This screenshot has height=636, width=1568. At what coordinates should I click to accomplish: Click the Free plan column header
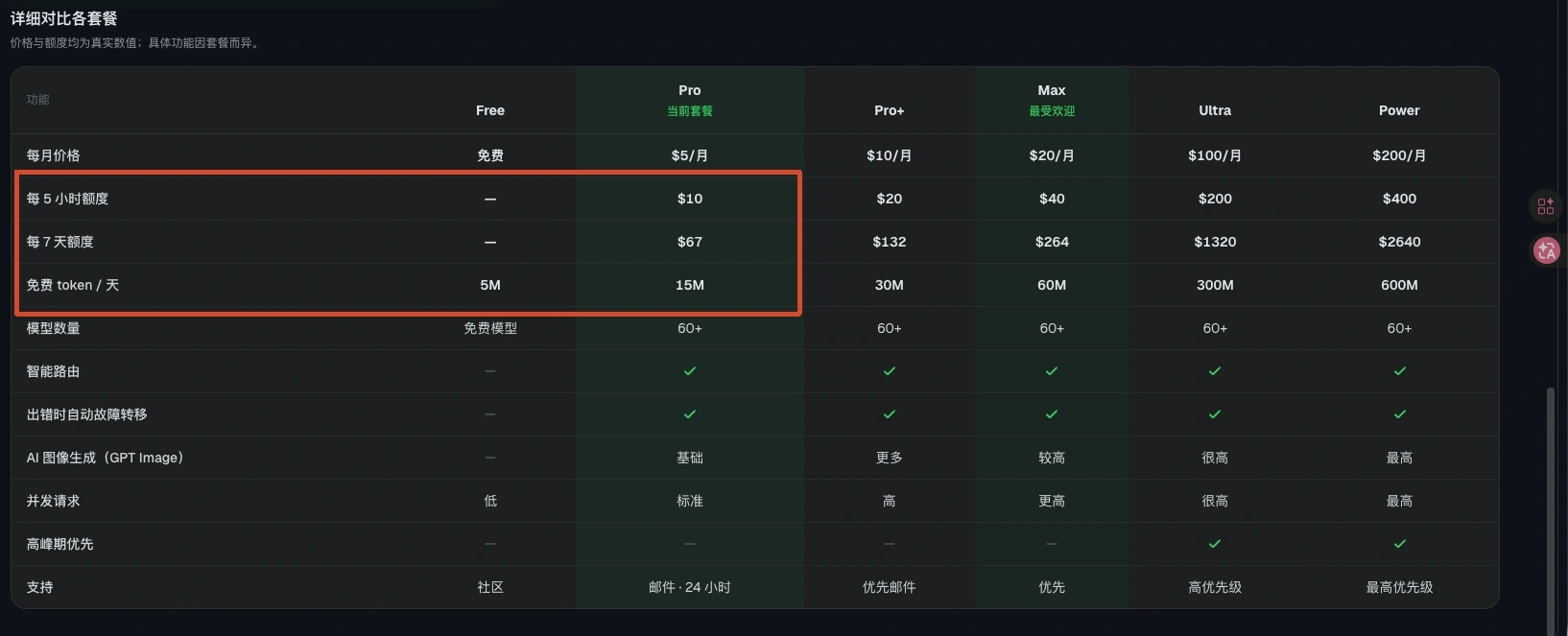[490, 110]
